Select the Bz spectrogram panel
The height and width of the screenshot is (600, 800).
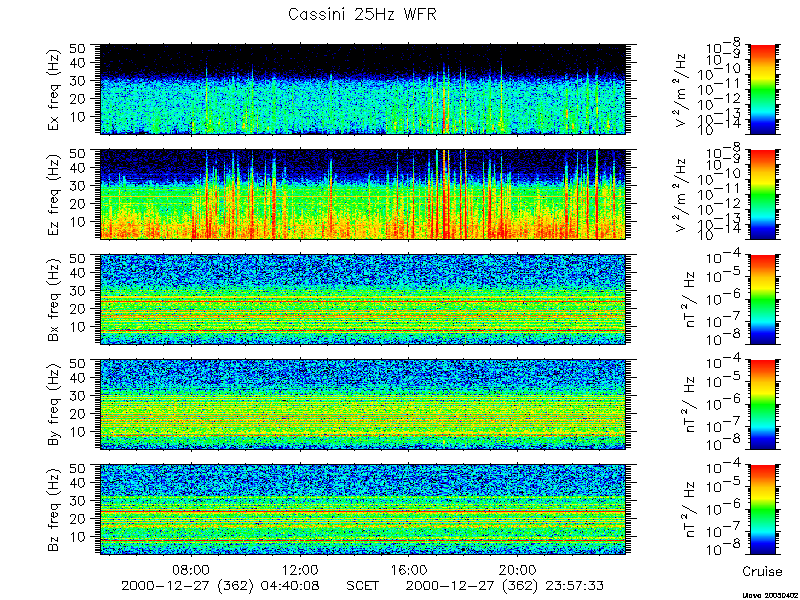[363, 510]
